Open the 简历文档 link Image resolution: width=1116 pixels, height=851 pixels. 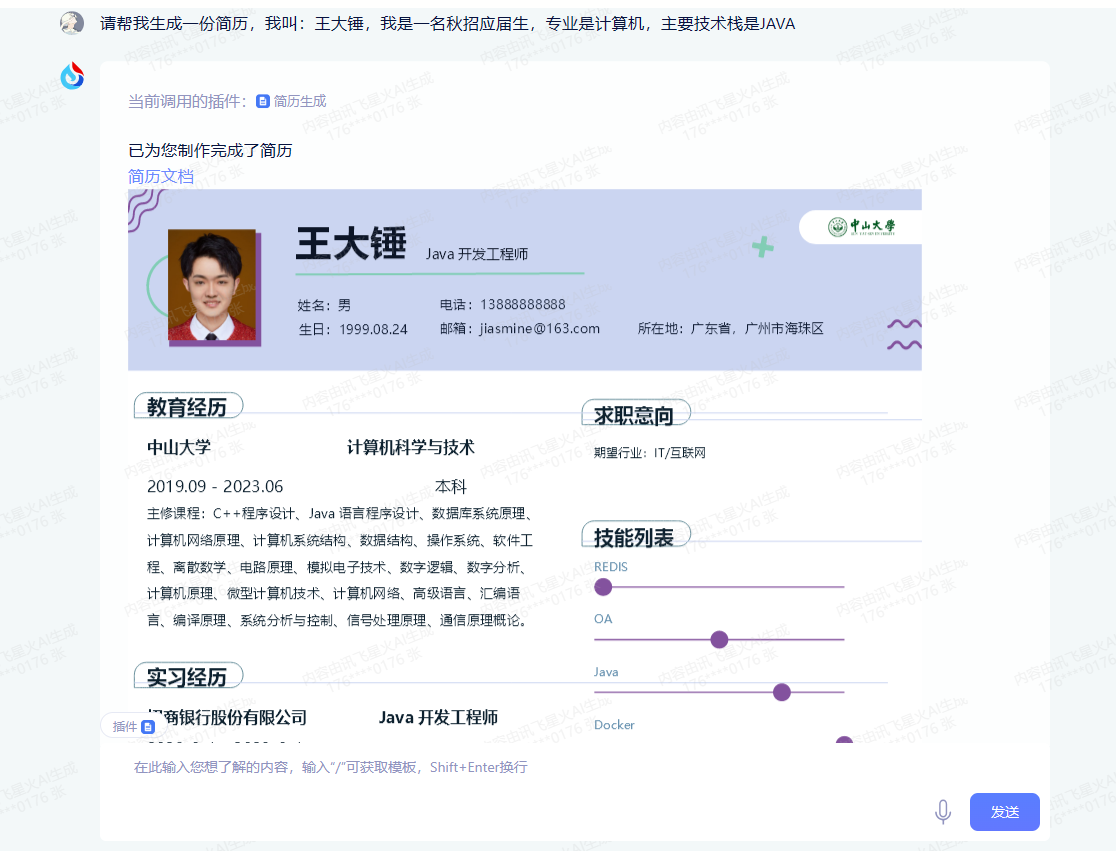[x=161, y=176]
